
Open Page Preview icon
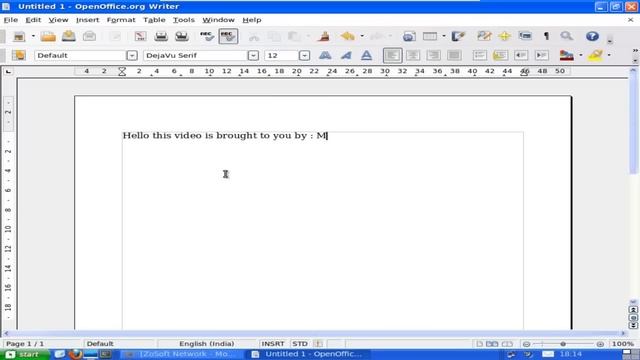(x=182, y=36)
